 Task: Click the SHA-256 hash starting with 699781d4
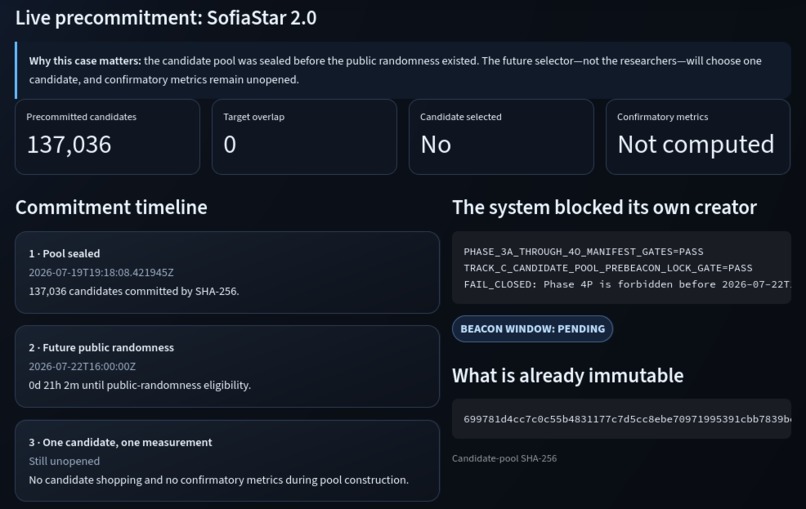click(x=627, y=419)
